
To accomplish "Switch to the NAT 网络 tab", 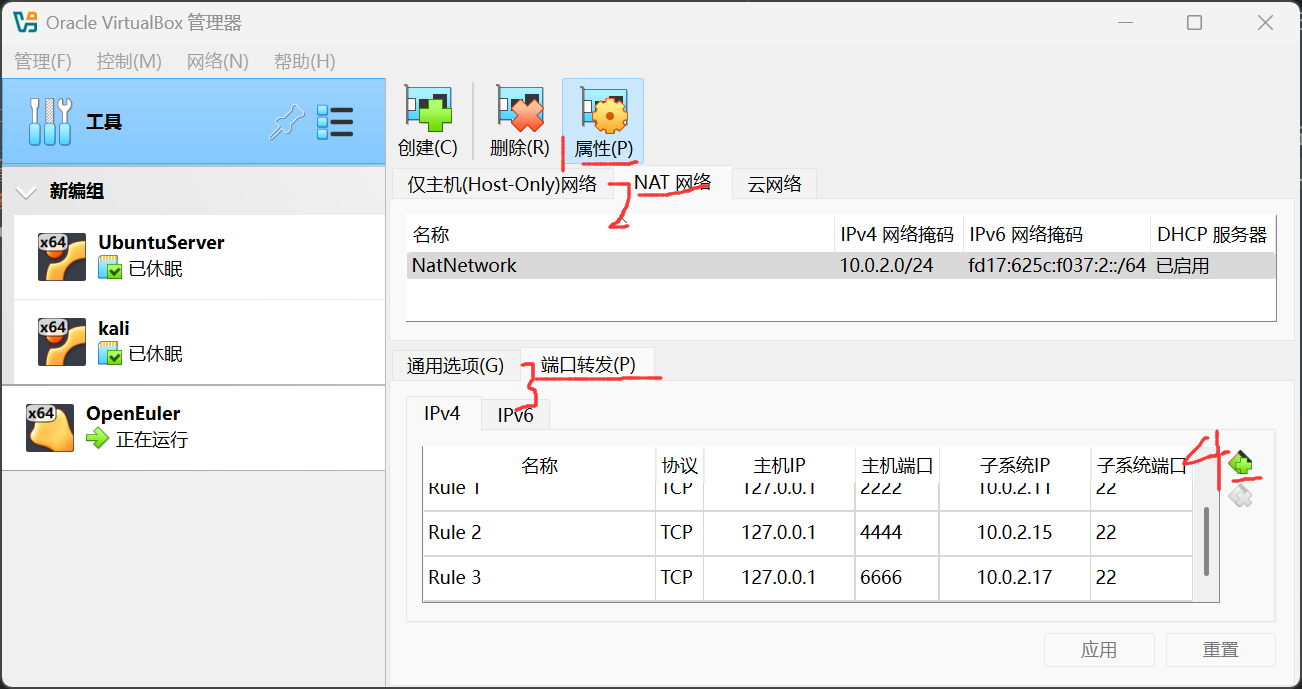I will (x=673, y=181).
